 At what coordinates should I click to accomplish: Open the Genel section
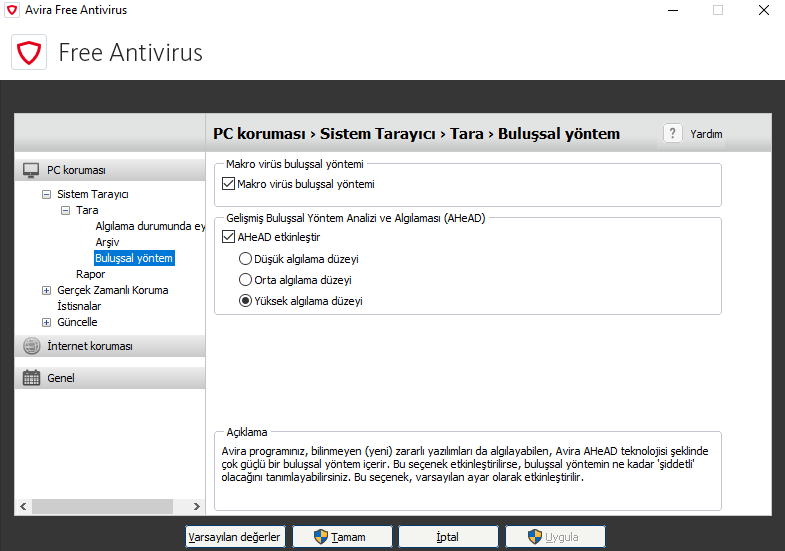tap(110, 378)
